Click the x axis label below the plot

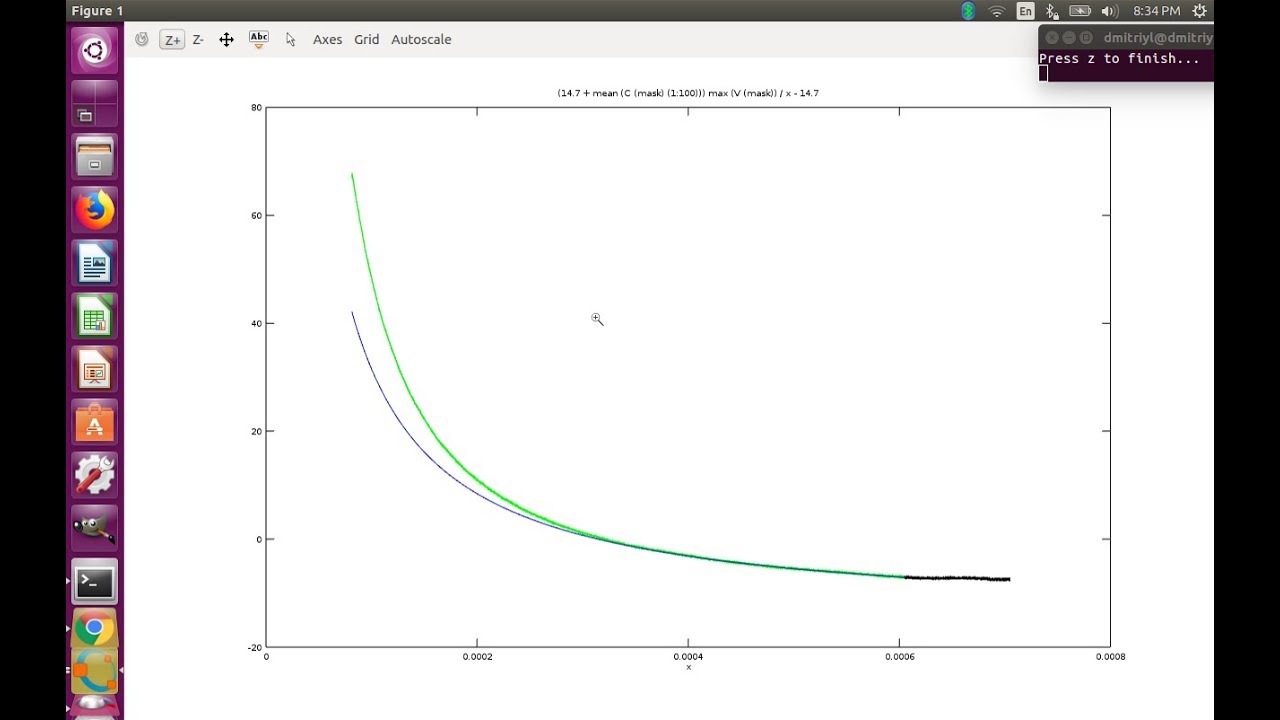tap(688, 667)
